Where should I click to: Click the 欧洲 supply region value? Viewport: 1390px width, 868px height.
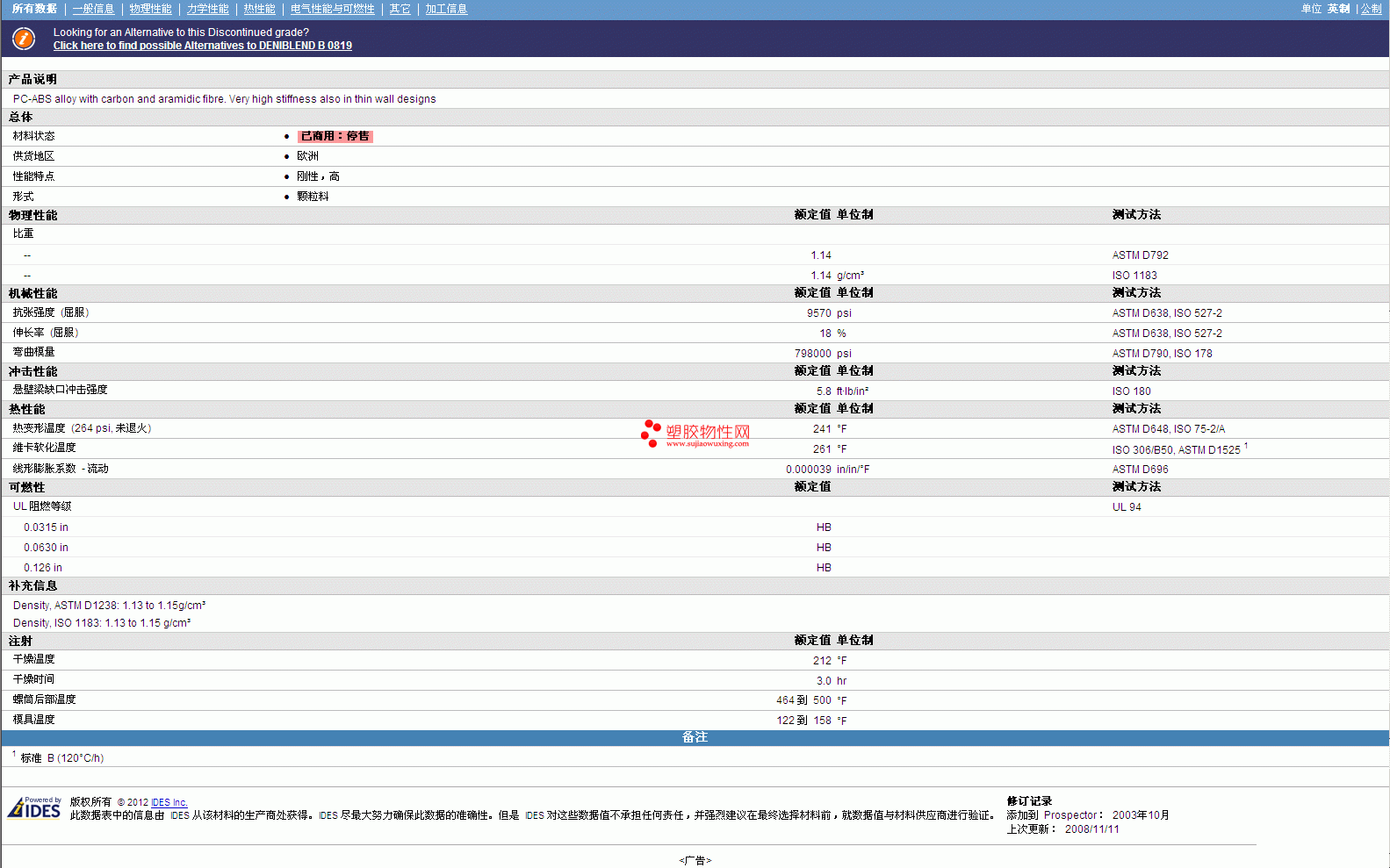pyautogui.click(x=307, y=156)
